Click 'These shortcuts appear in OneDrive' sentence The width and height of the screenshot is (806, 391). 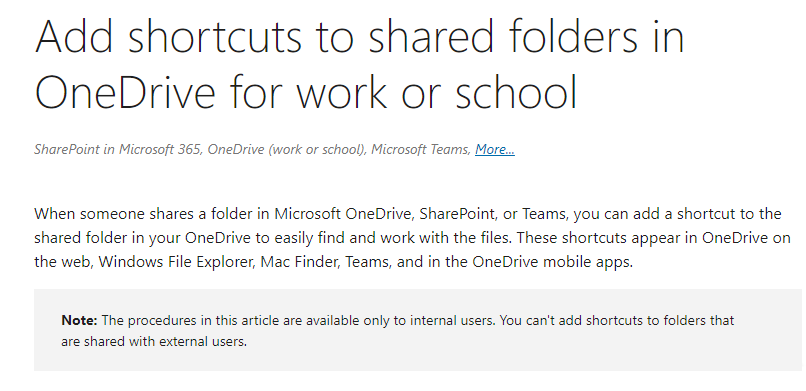(x=654, y=238)
